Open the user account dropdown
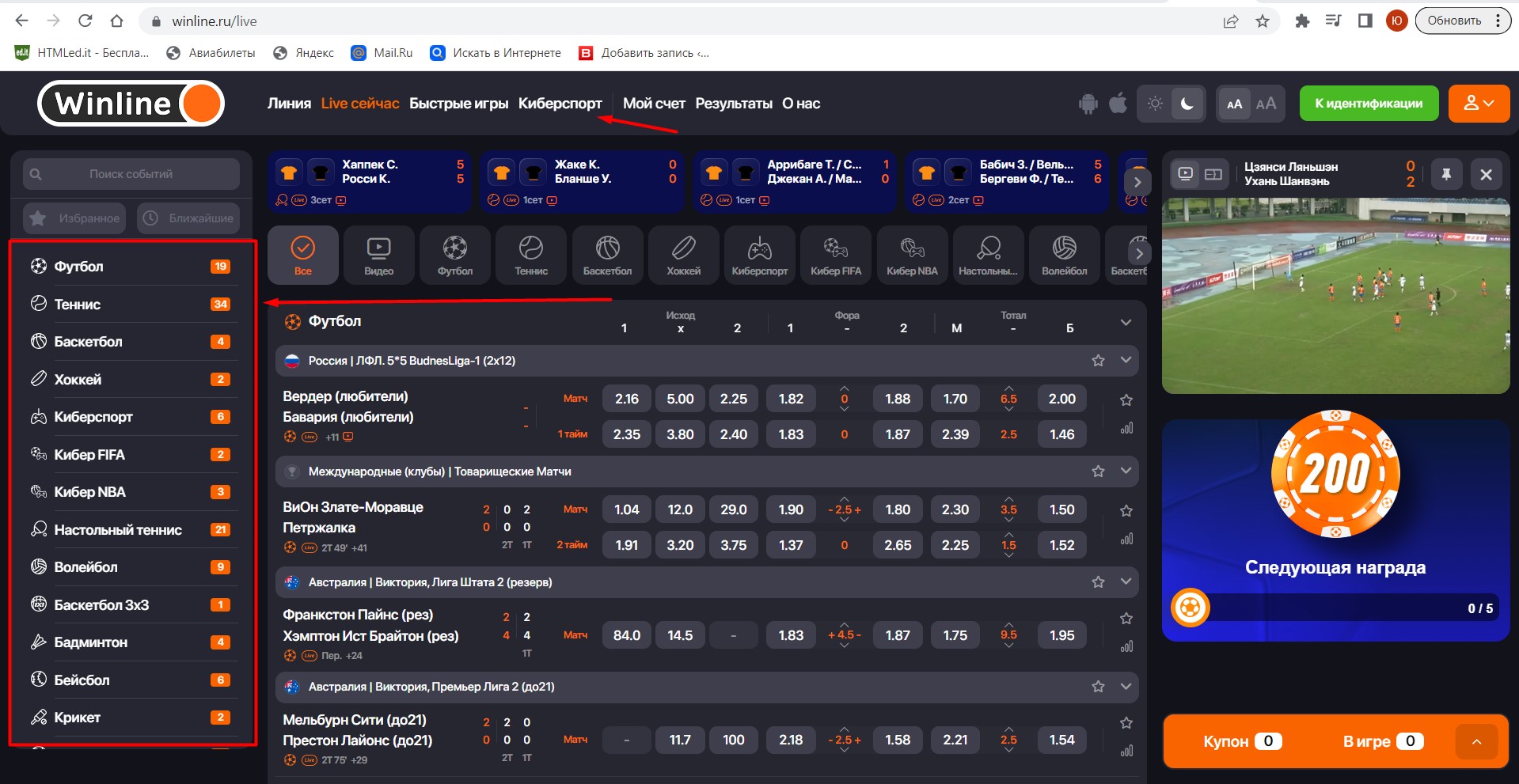This screenshot has width=1519, height=784. (1478, 104)
